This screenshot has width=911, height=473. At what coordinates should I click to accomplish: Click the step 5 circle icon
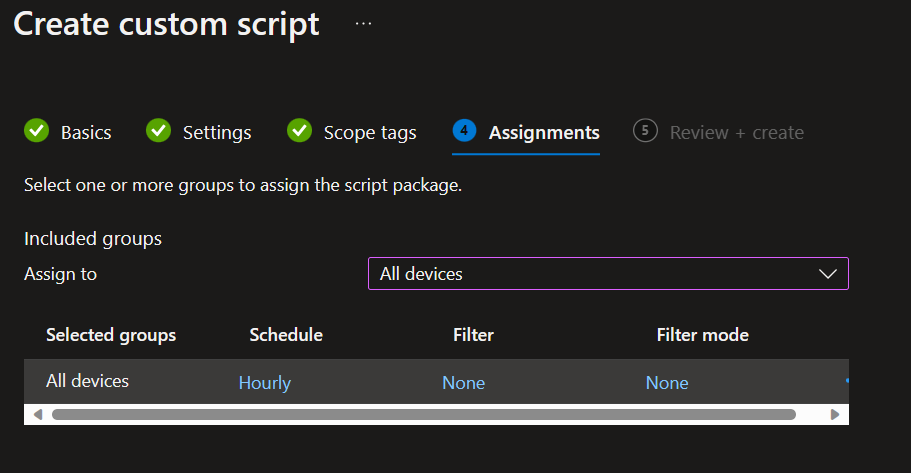(x=645, y=131)
